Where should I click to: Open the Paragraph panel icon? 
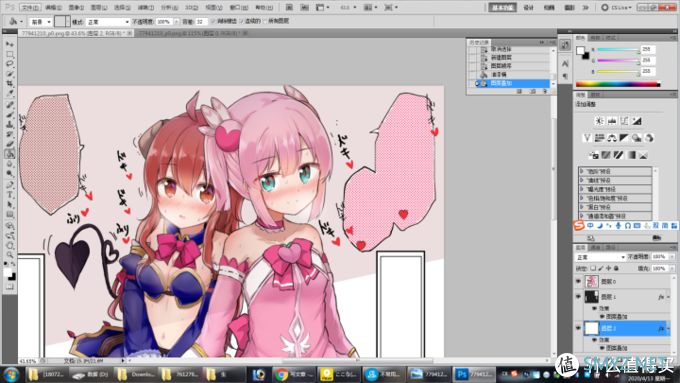(565, 76)
